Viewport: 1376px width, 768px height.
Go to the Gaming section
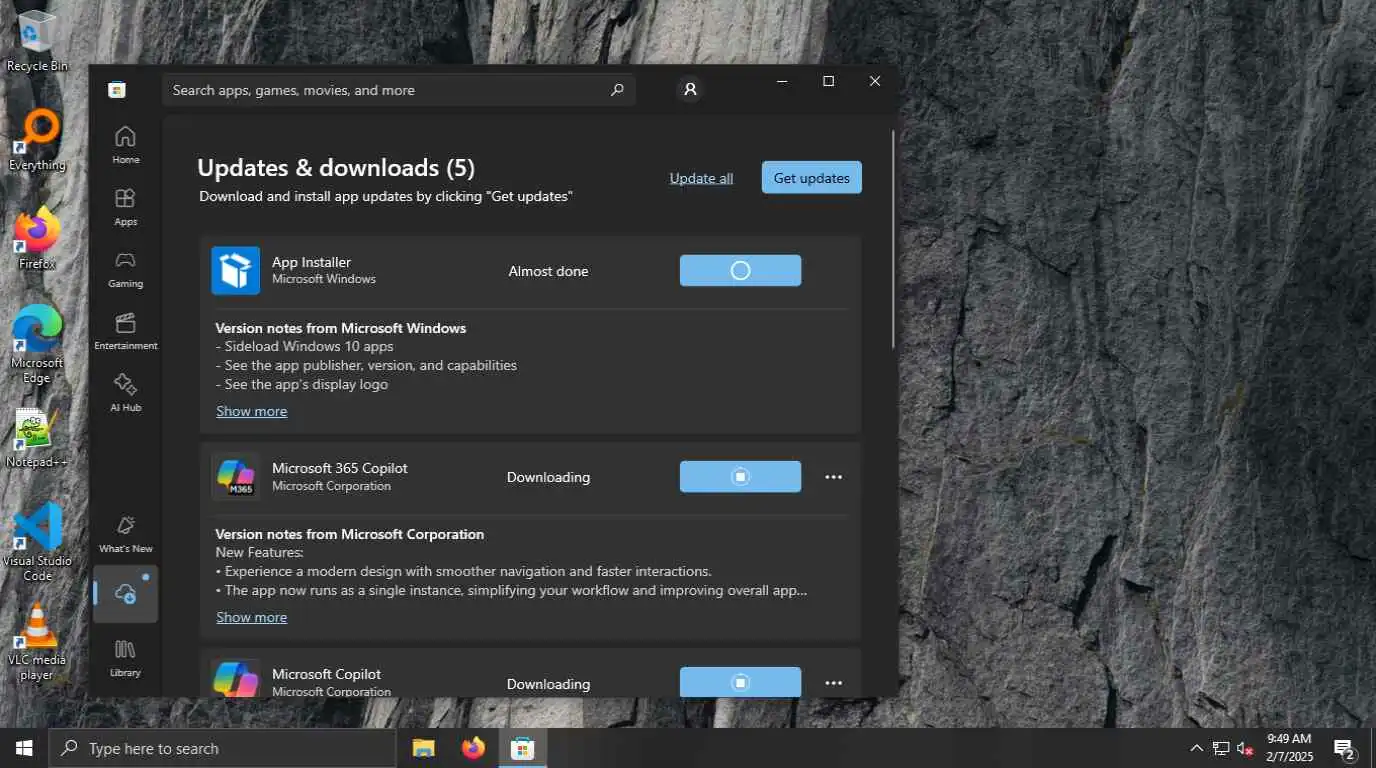point(125,269)
